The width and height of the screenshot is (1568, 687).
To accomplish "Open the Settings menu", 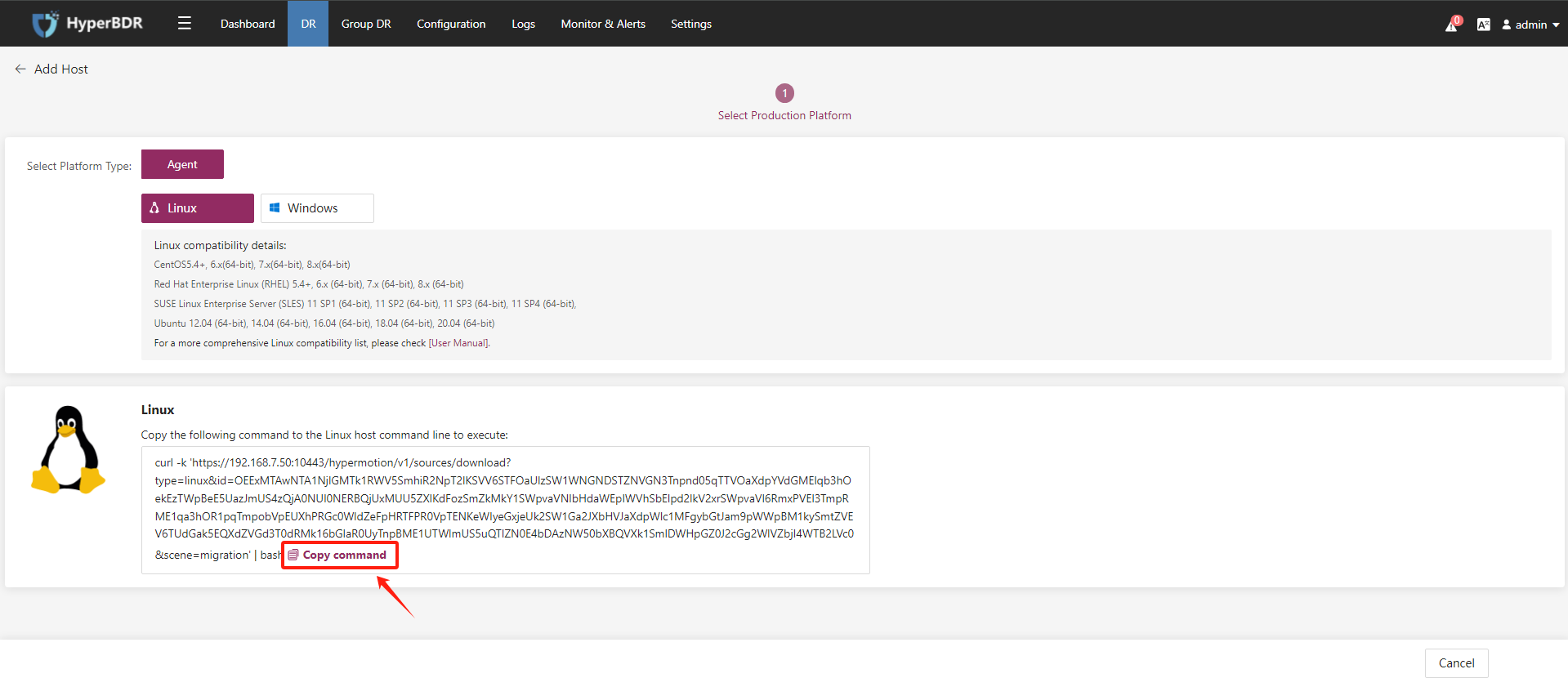I will point(691,24).
